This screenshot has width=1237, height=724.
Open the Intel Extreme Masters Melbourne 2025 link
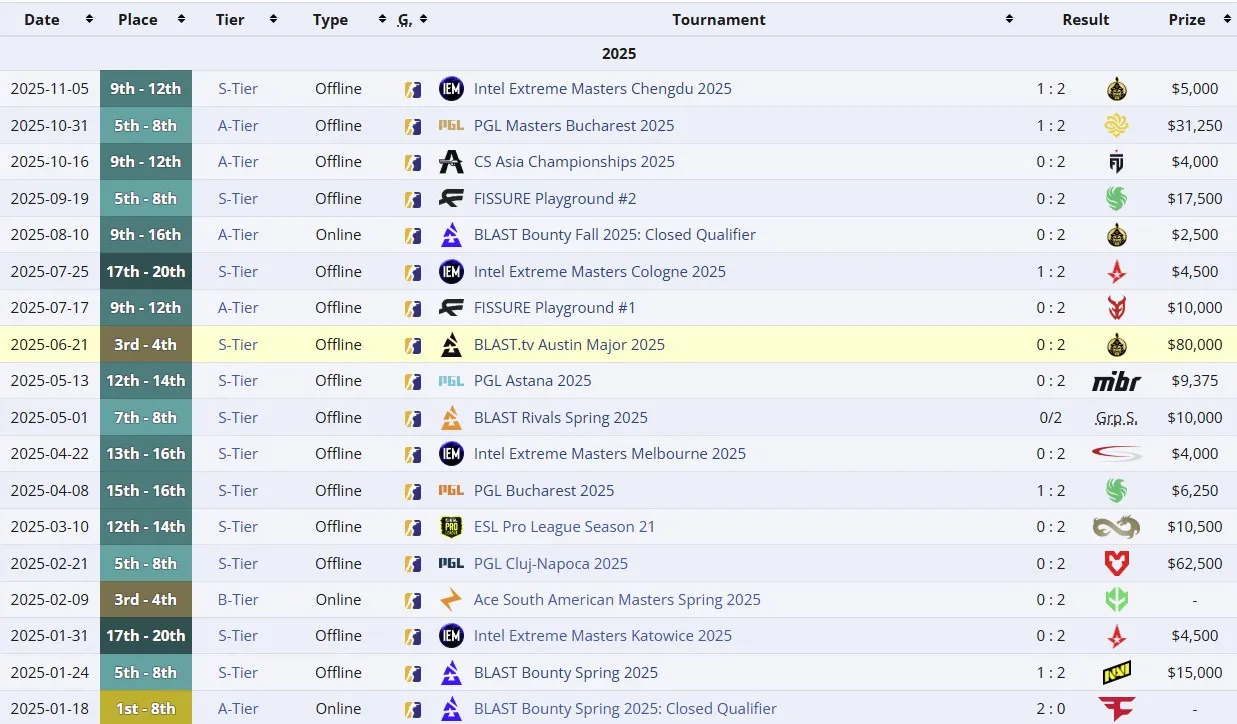click(610, 454)
